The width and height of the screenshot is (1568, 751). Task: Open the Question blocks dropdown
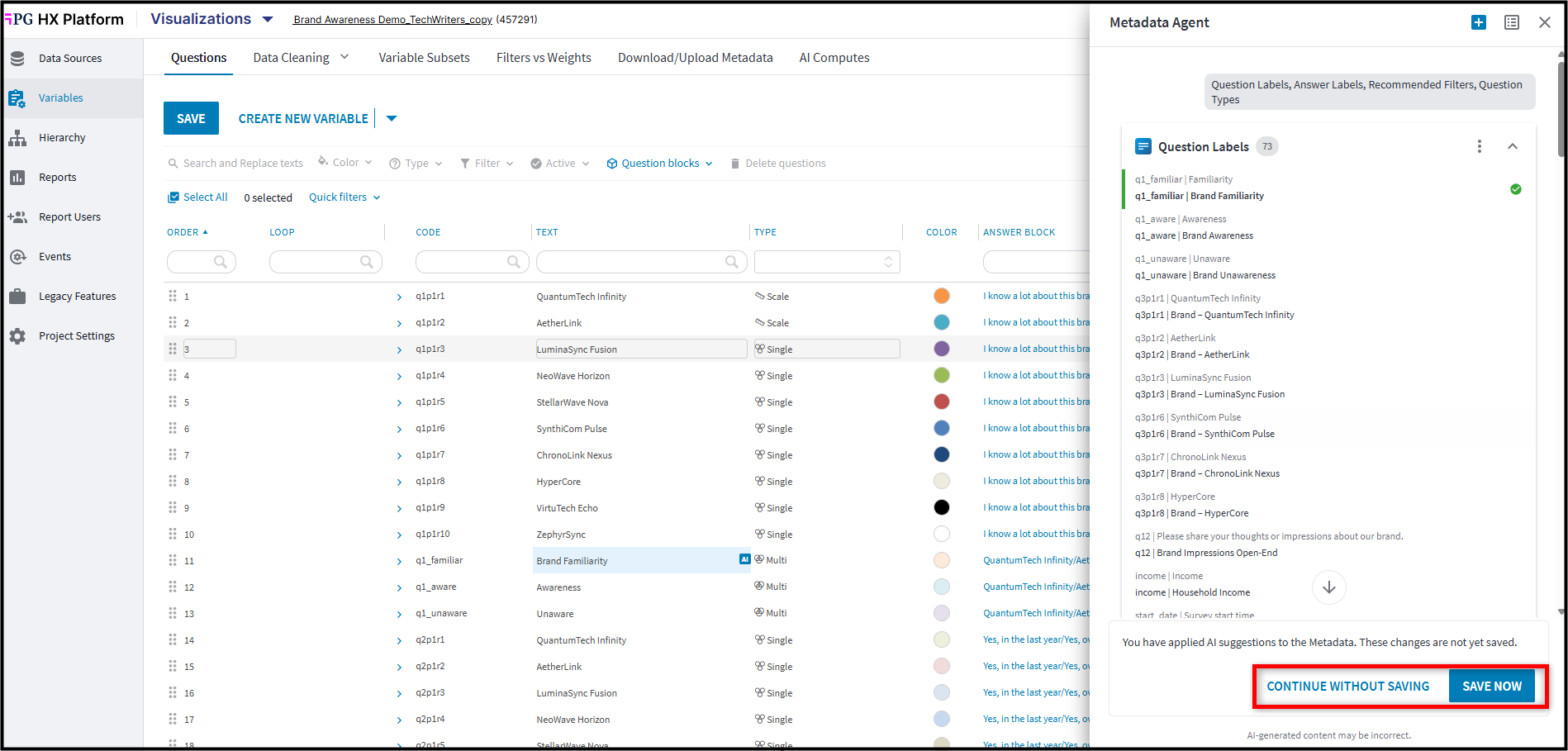[660, 164]
